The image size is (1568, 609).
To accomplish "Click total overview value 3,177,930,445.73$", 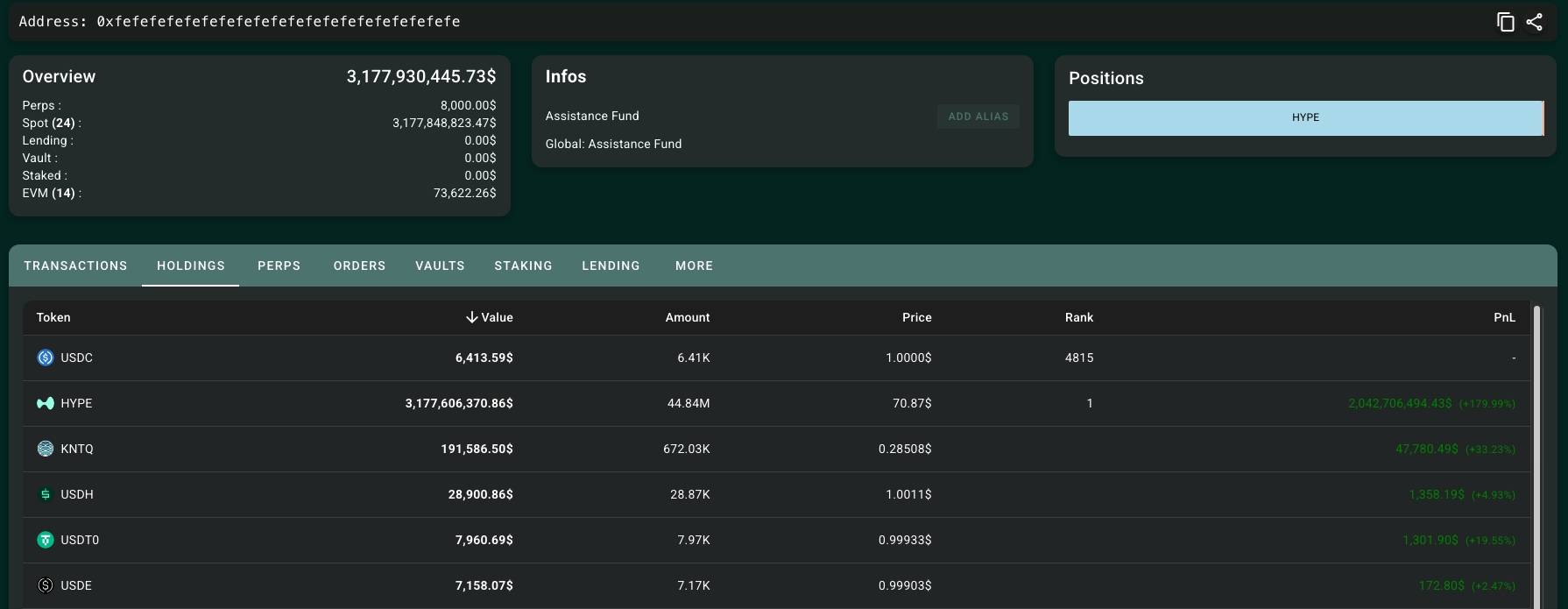I will pyautogui.click(x=421, y=76).
